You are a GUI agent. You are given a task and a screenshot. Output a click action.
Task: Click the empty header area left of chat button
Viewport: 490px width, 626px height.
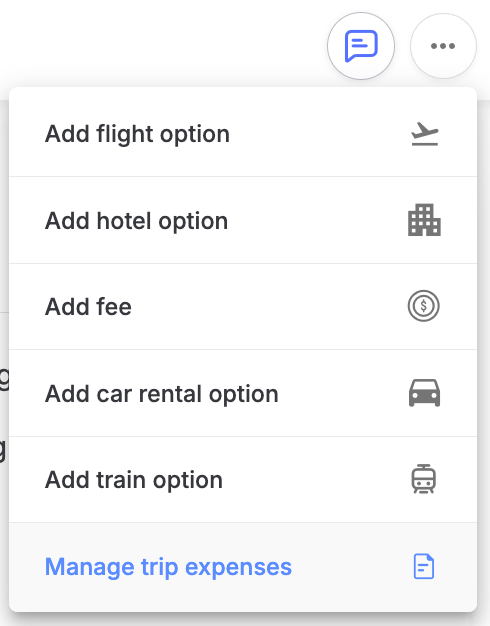pyautogui.click(x=160, y=44)
